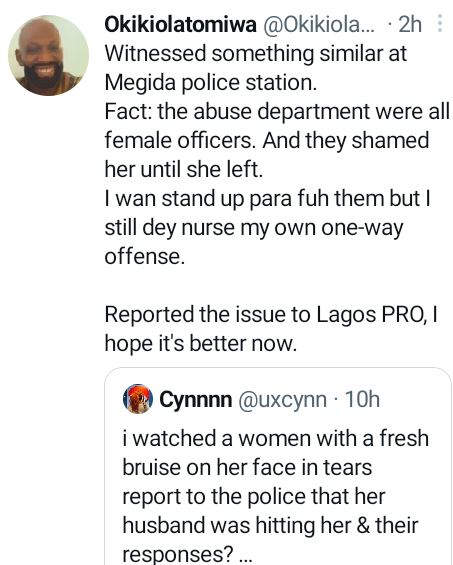
Task: Open the @Okikiola... handle link
Action: [319, 25]
